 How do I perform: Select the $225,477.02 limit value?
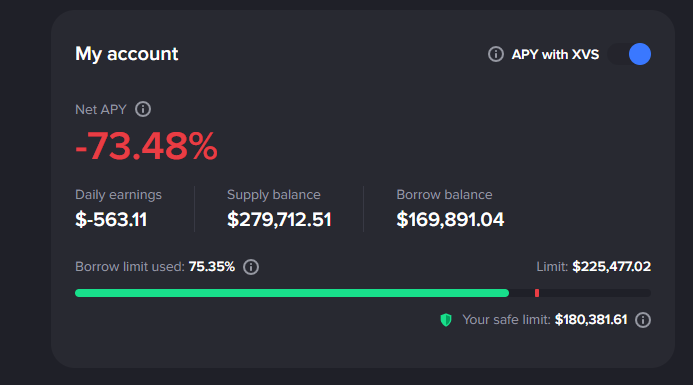coord(612,267)
